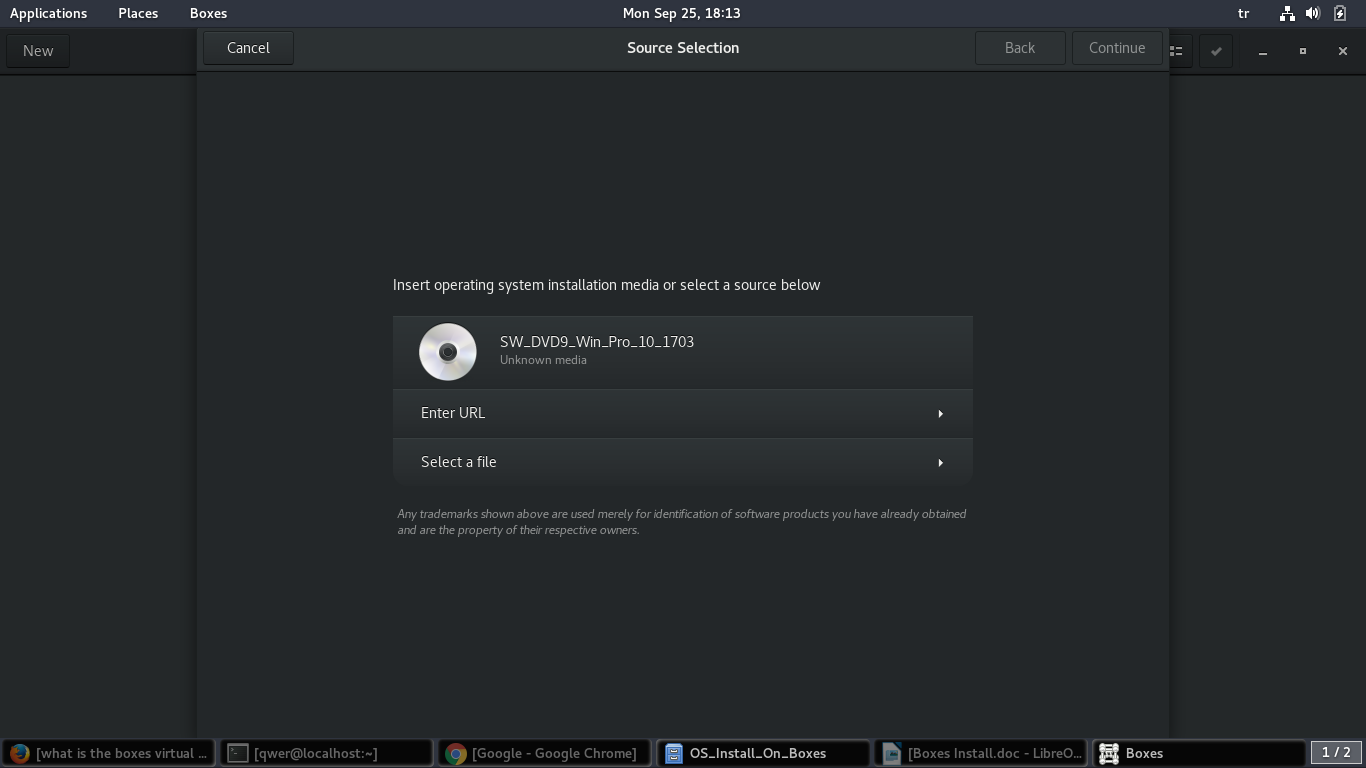This screenshot has height=768, width=1366.
Task: Switch to the qwer@localhost terminal window
Action: click(x=327, y=753)
